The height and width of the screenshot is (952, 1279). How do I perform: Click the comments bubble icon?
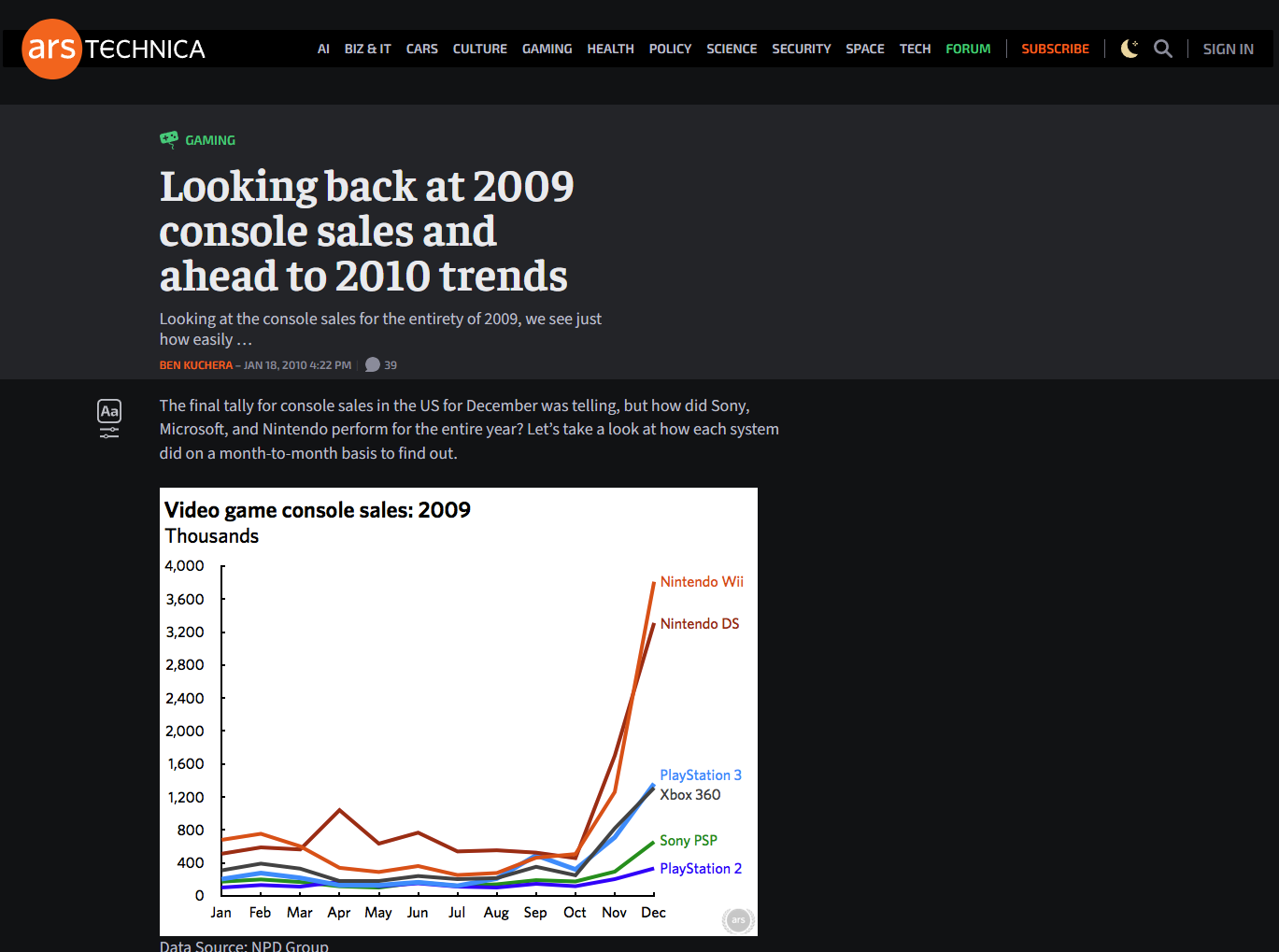pos(373,365)
